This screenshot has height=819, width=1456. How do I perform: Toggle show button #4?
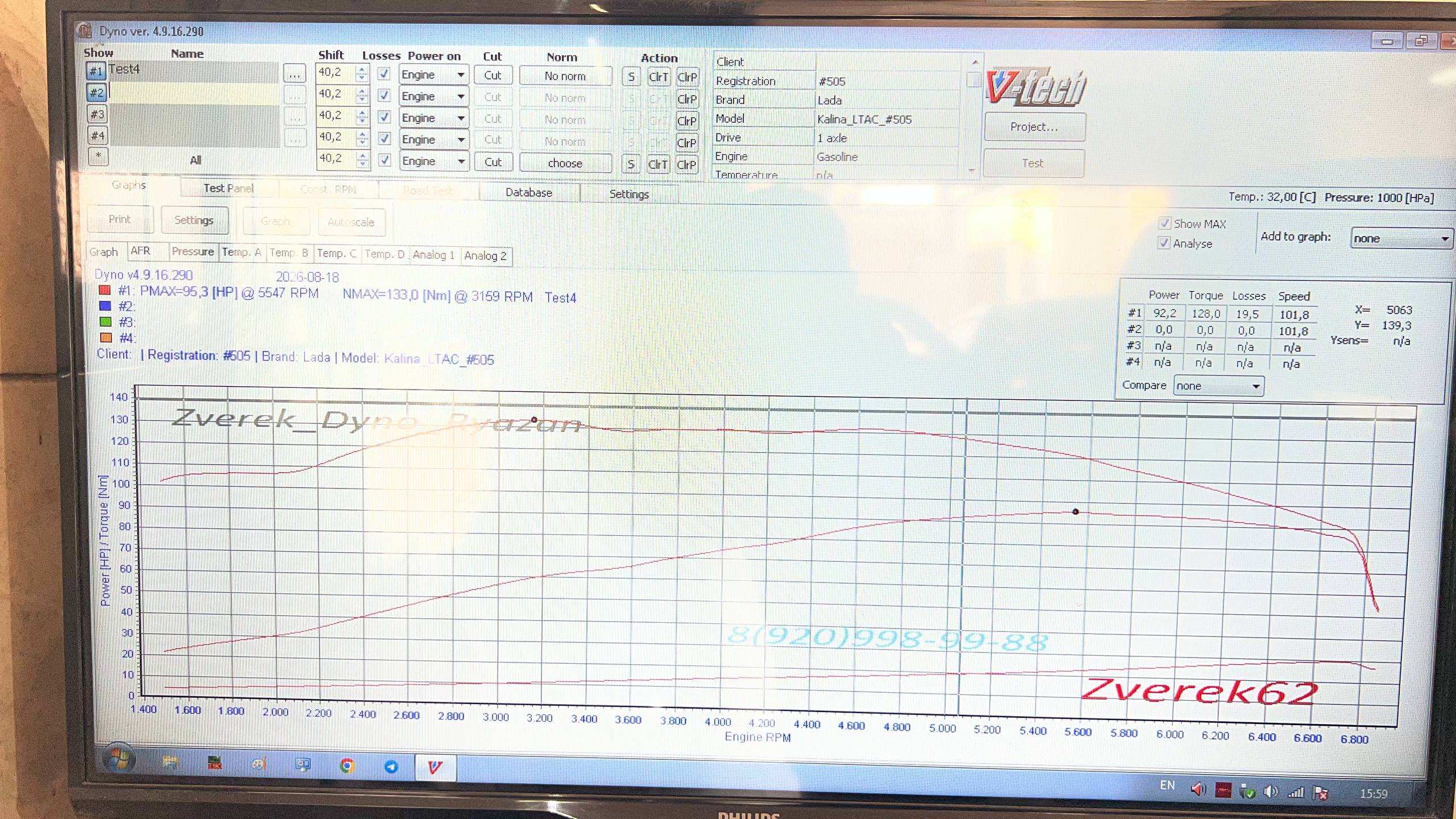pos(98,135)
